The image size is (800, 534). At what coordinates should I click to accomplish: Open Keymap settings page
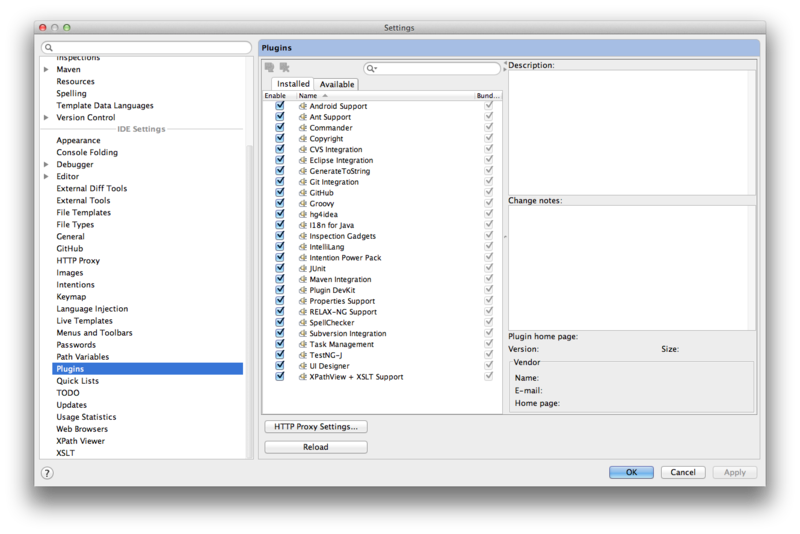coord(71,297)
